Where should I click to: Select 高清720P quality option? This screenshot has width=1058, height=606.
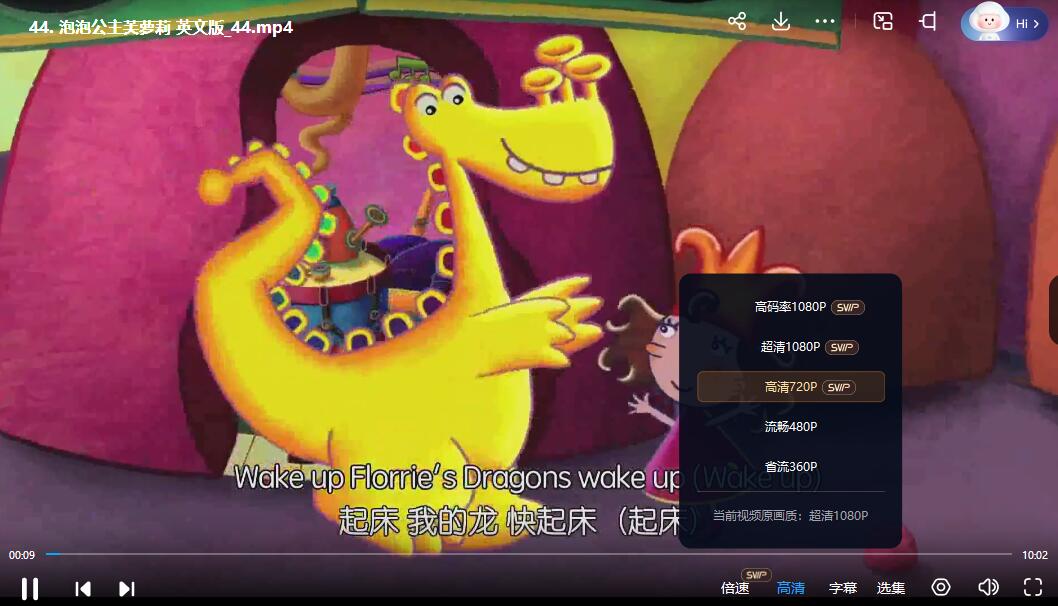tap(790, 387)
